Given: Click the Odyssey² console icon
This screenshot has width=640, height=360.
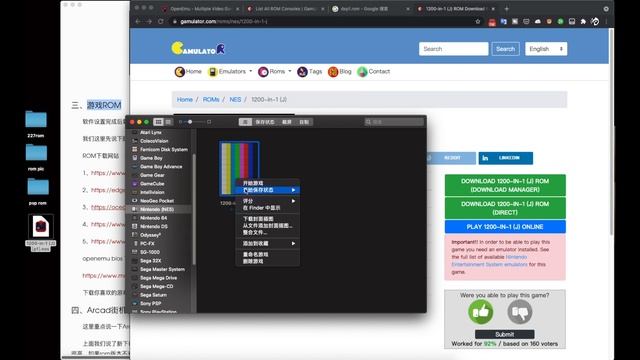Looking at the screenshot, I should point(135,235).
